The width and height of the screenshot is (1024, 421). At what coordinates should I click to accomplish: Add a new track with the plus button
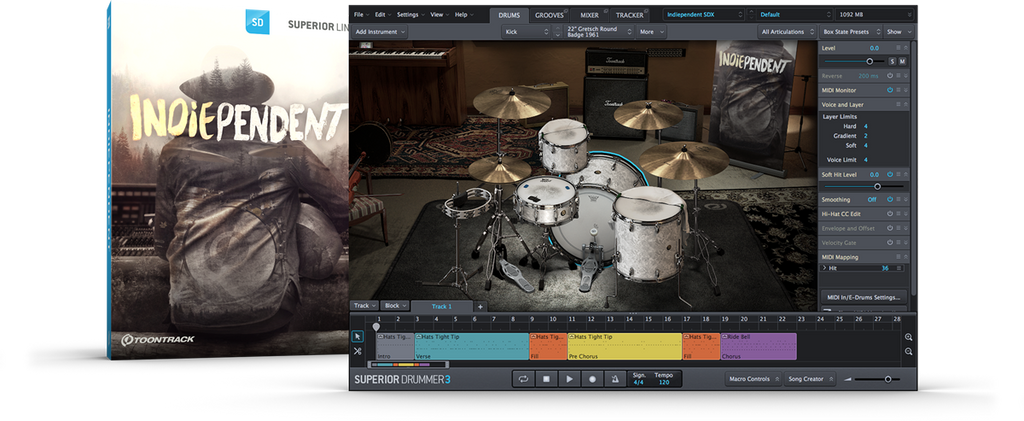click(x=479, y=306)
